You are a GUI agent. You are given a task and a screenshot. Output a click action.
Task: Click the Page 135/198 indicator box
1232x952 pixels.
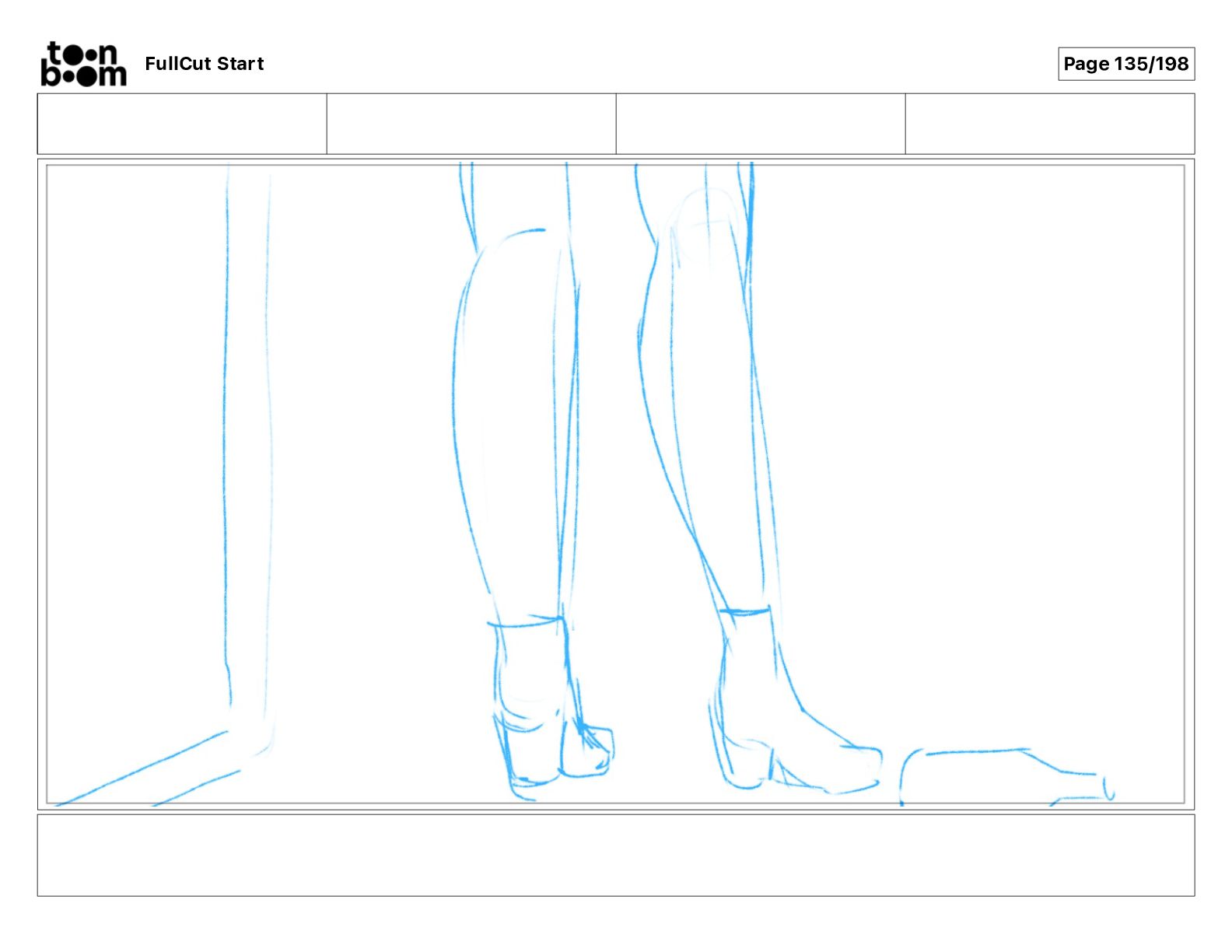[x=1125, y=64]
